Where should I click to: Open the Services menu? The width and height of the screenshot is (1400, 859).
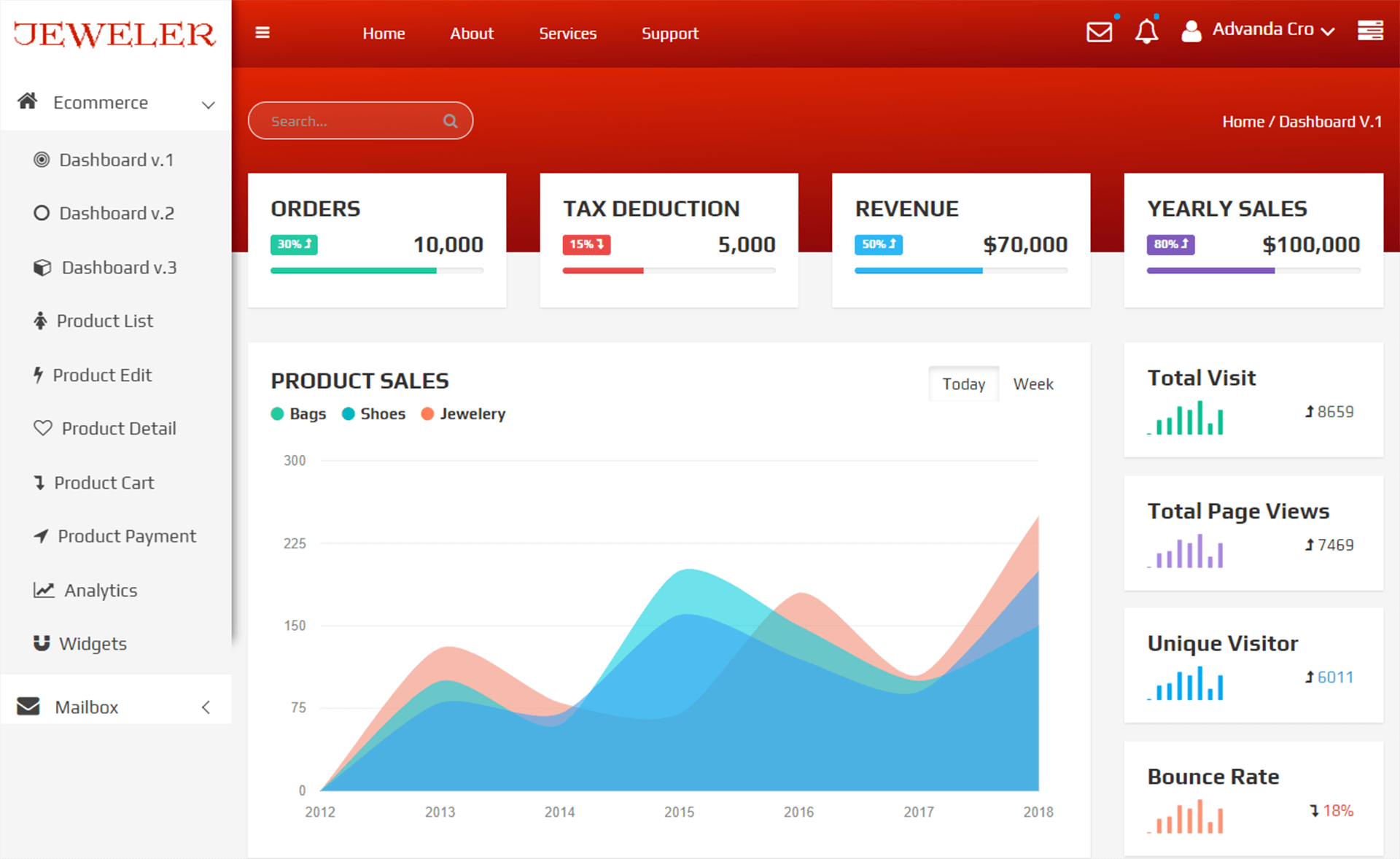[x=568, y=33]
